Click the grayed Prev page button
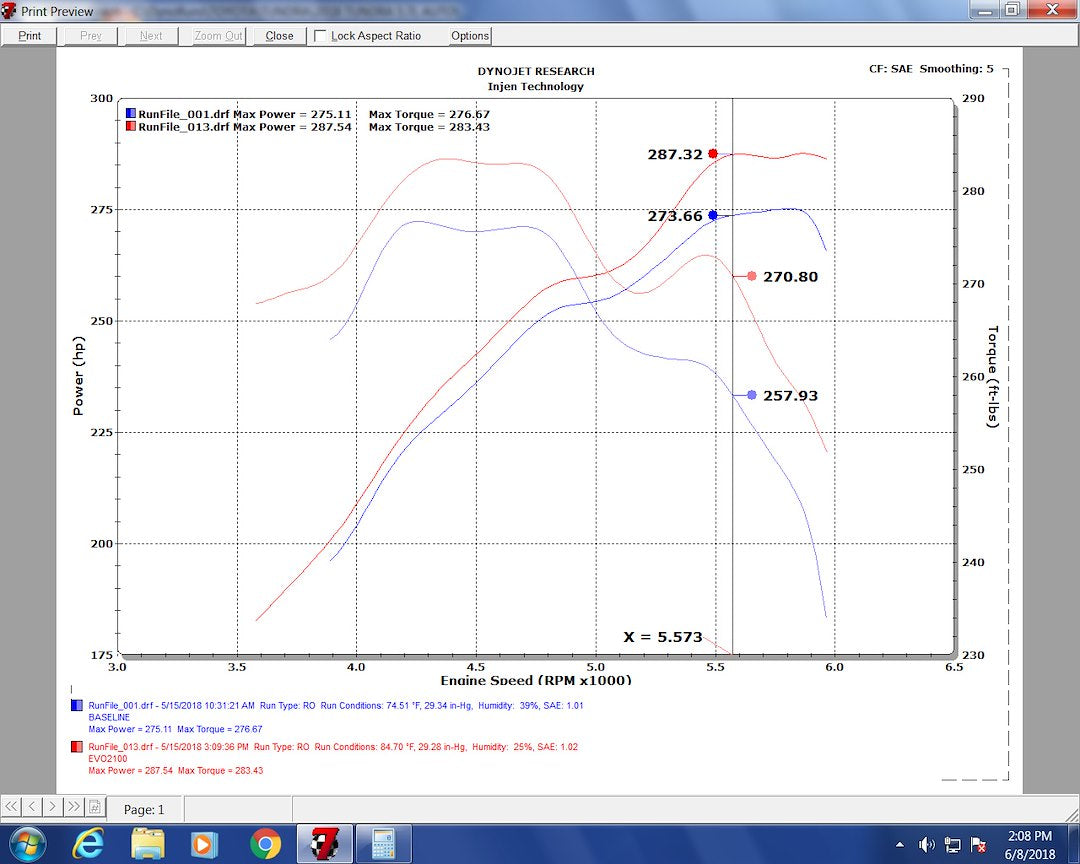 point(90,36)
